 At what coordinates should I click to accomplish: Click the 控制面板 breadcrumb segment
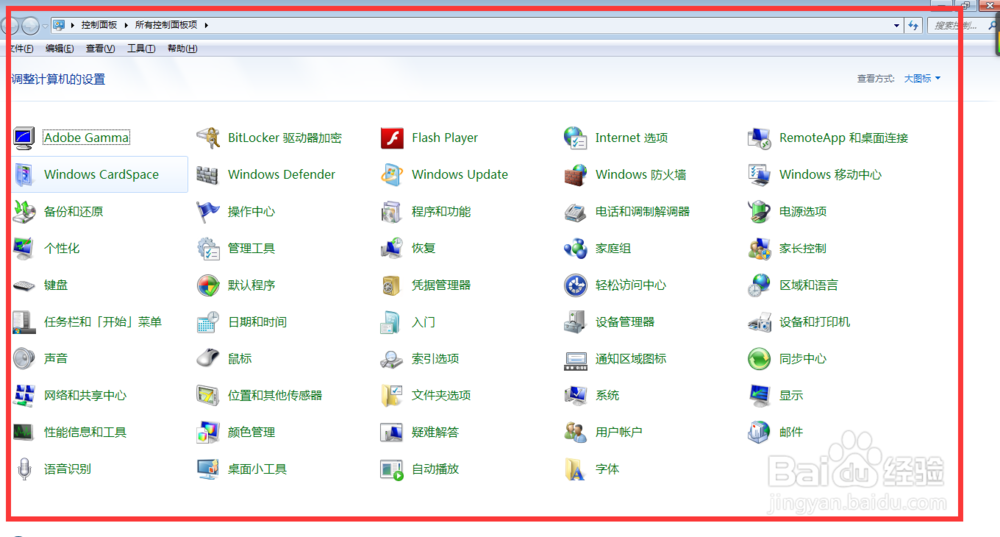[99, 25]
